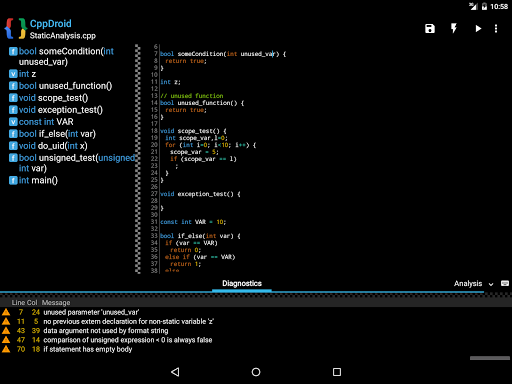
Task: Click the checkered divider between outline and editor
Action: click(x=138, y=159)
